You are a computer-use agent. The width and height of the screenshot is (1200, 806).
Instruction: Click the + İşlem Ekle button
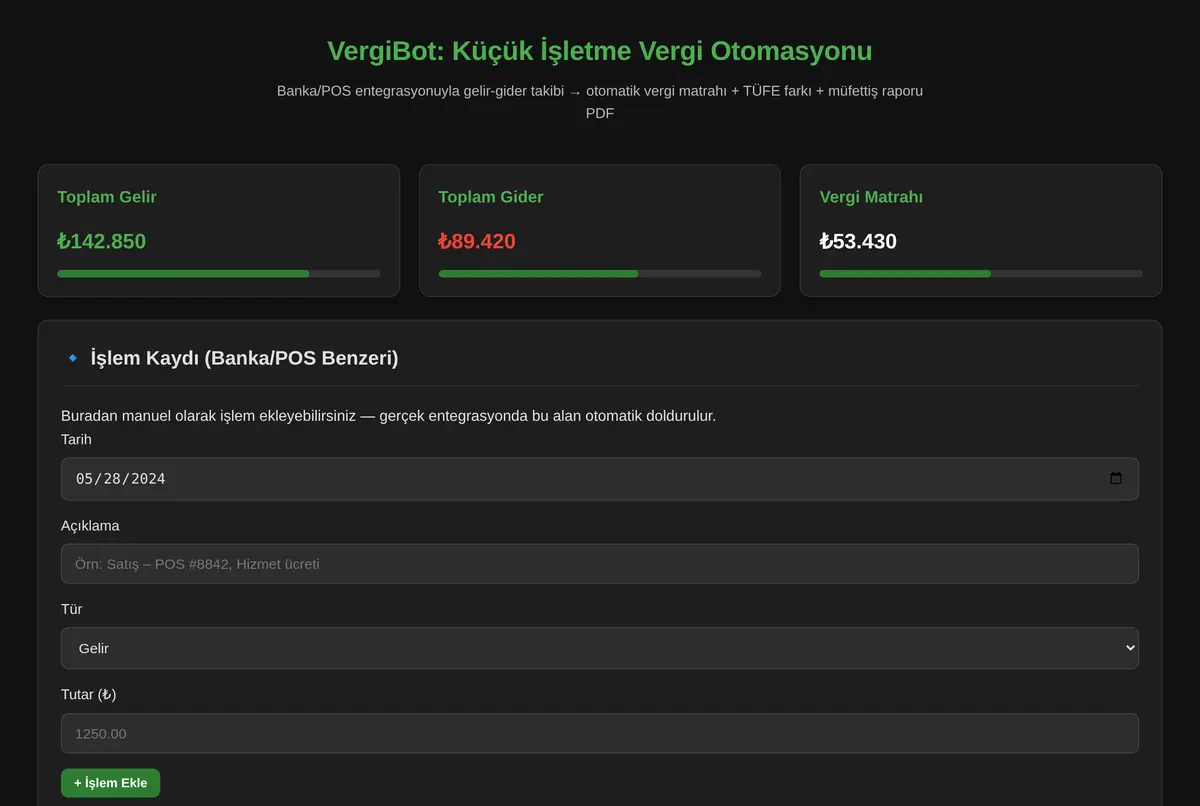point(110,783)
